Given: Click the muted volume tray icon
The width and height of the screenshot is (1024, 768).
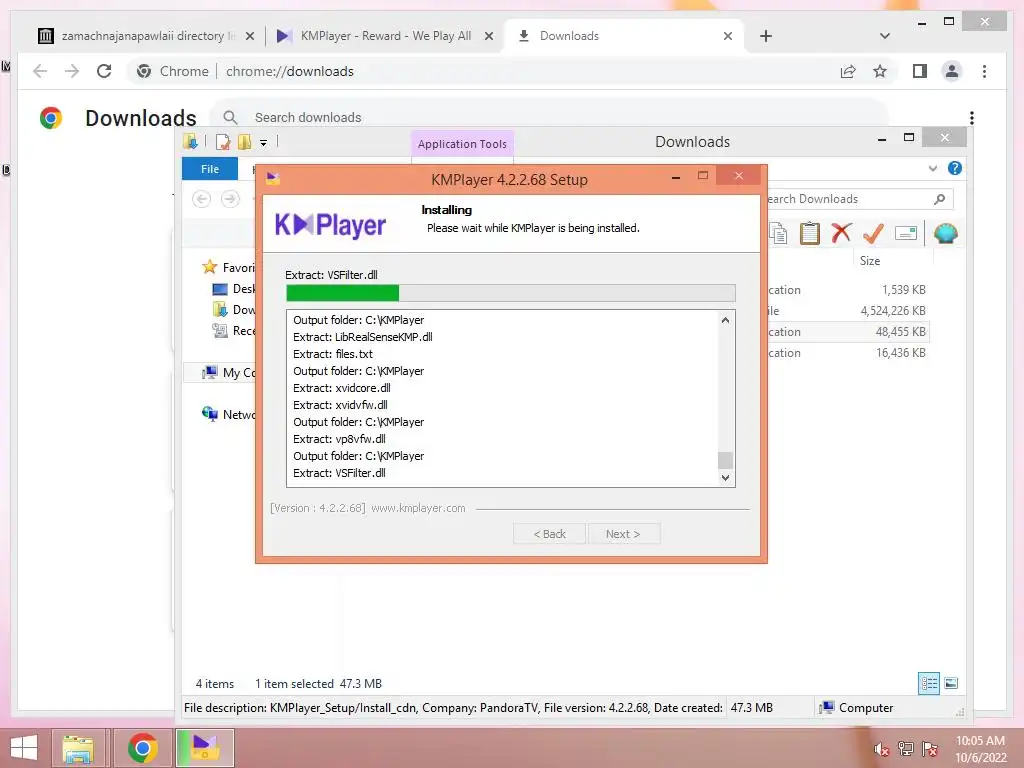Looking at the screenshot, I should coord(882,749).
